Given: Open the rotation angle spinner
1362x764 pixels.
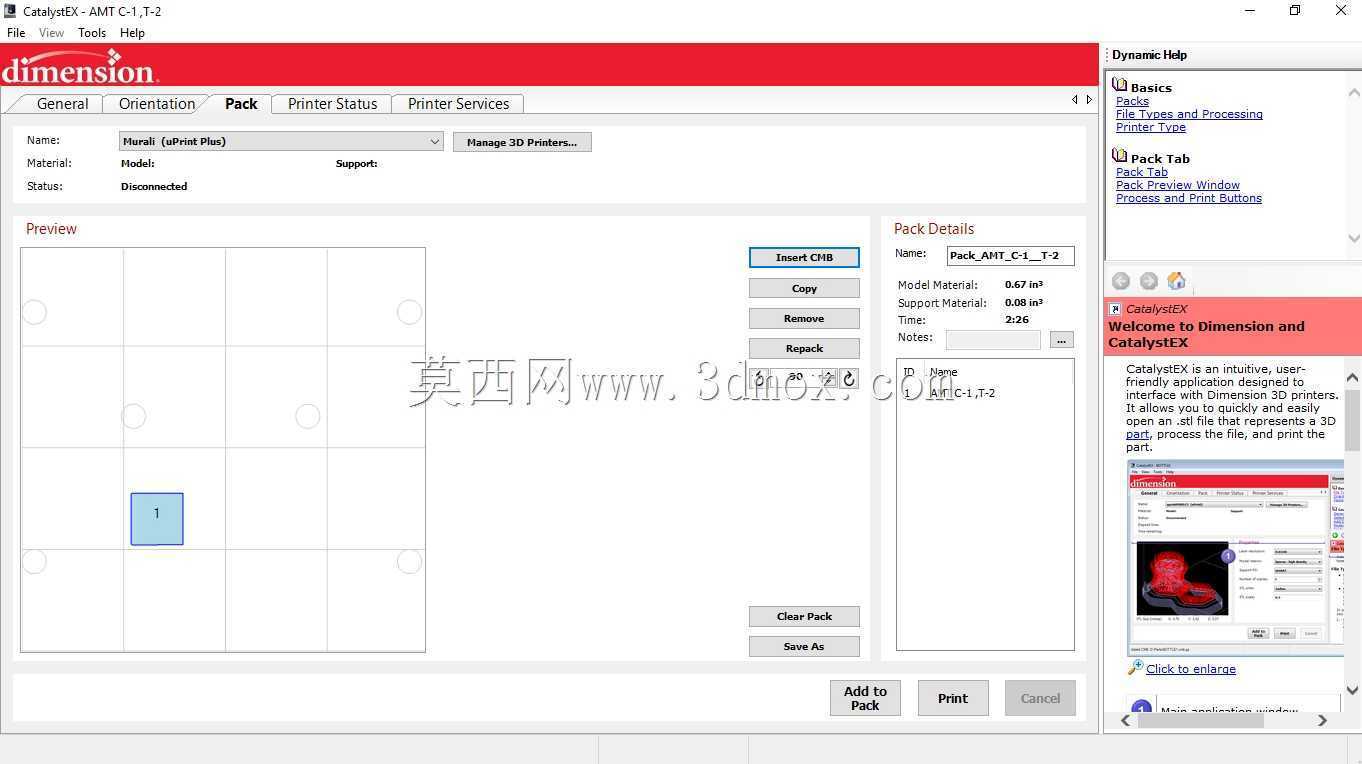Looking at the screenshot, I should coord(828,378).
